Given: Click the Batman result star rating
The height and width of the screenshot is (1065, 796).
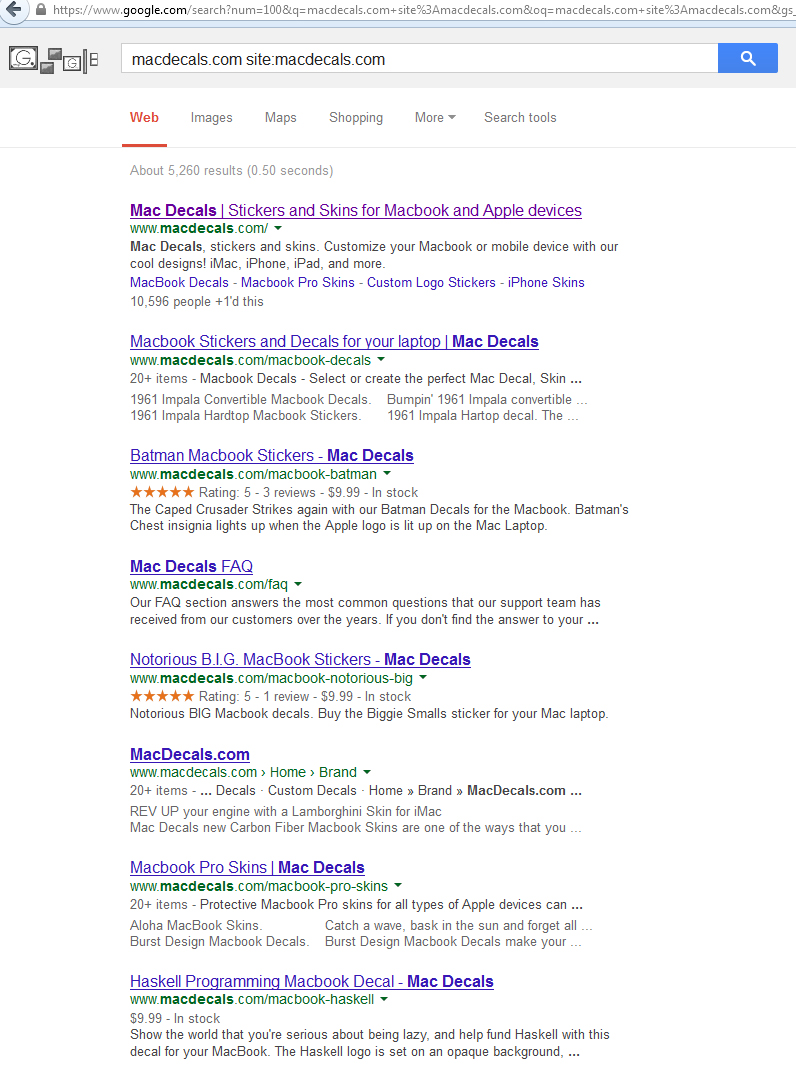Looking at the screenshot, I should (x=162, y=492).
